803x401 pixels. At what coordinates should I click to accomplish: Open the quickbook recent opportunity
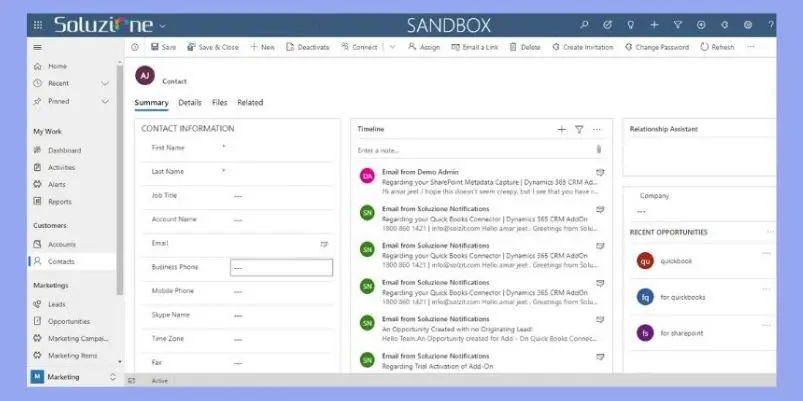coord(676,261)
